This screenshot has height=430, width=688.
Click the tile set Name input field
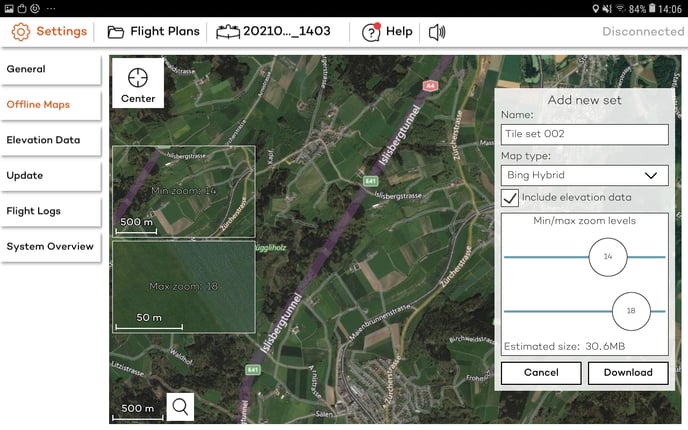tap(584, 135)
